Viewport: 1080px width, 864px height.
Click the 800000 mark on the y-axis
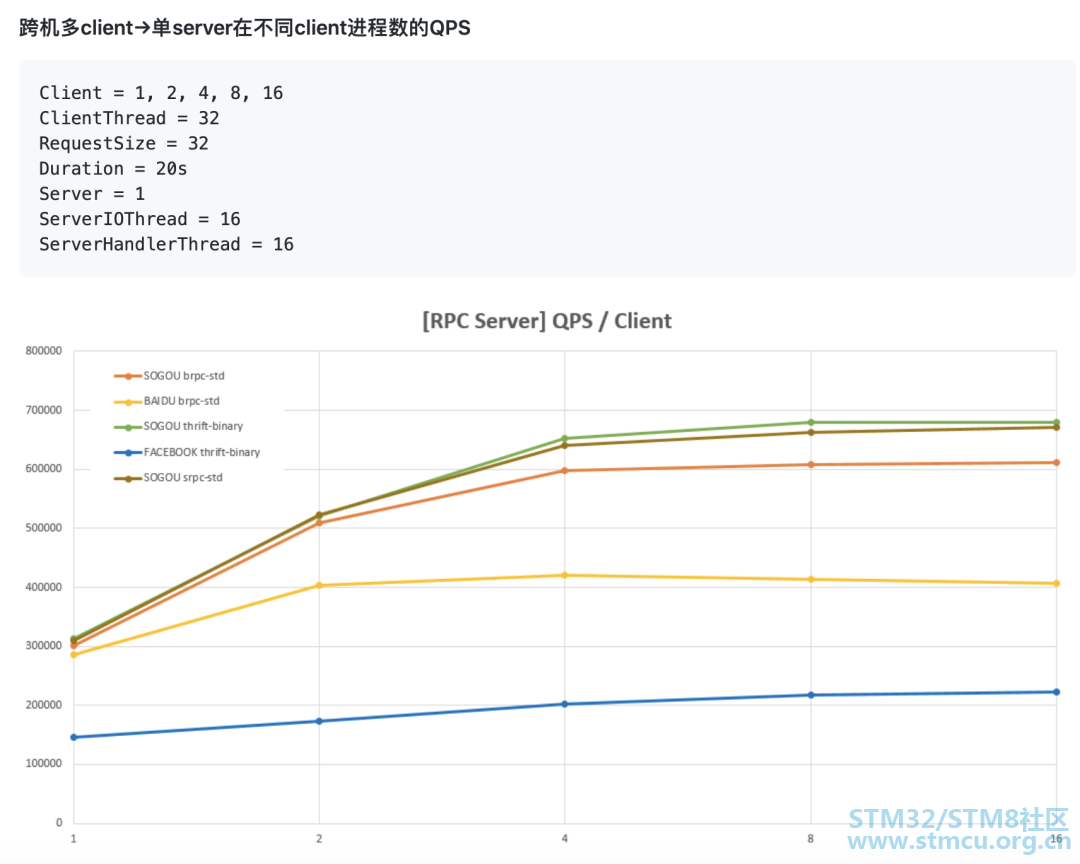44,350
